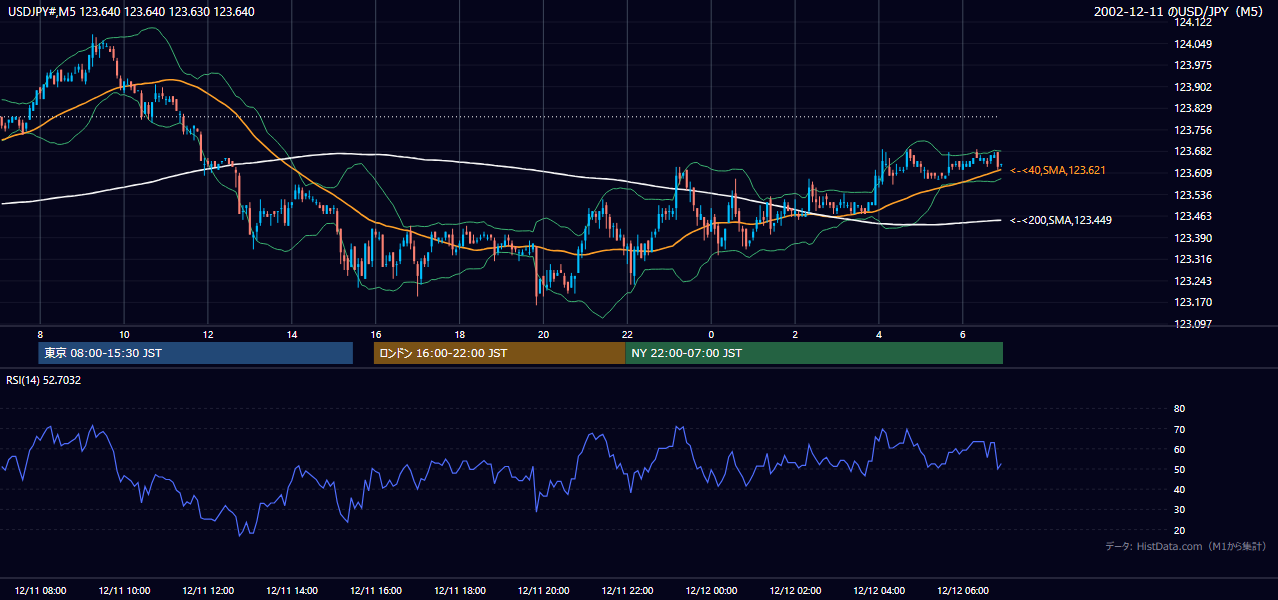Click the 12/12 06:00 time label

(x=963, y=591)
